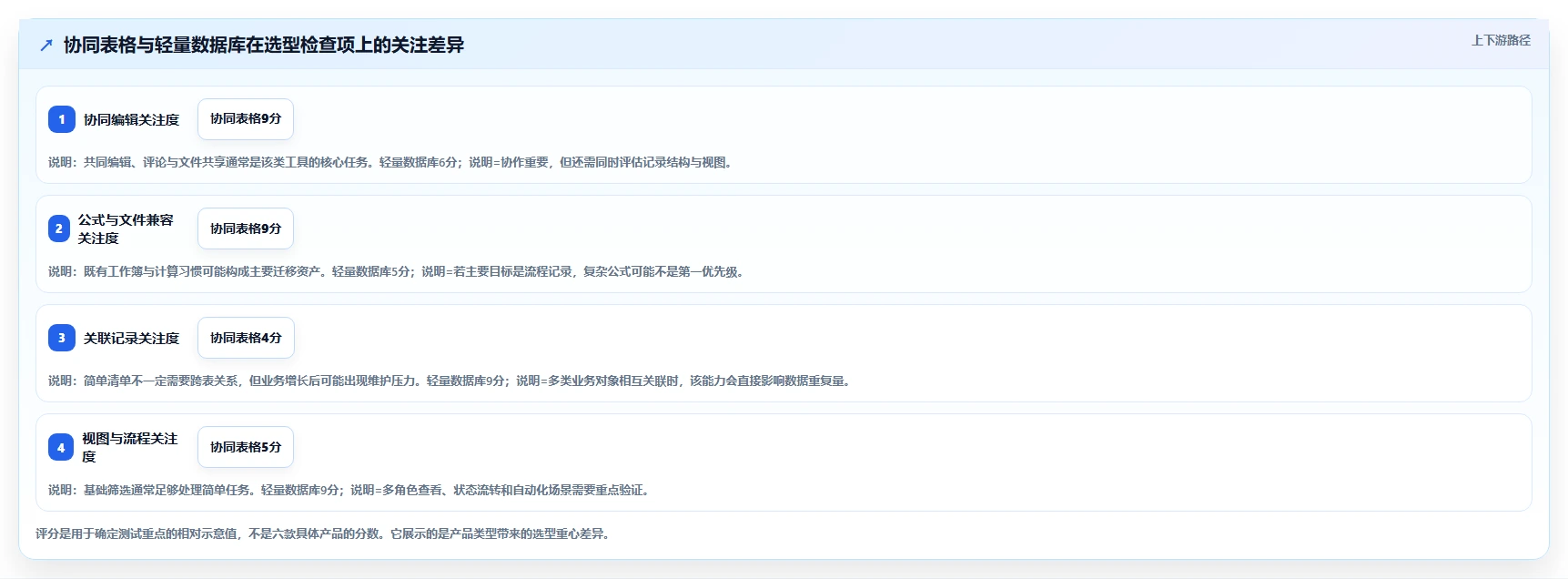
Task: Click the number 1 badge for 协同编辑关注度
Action: [62, 119]
